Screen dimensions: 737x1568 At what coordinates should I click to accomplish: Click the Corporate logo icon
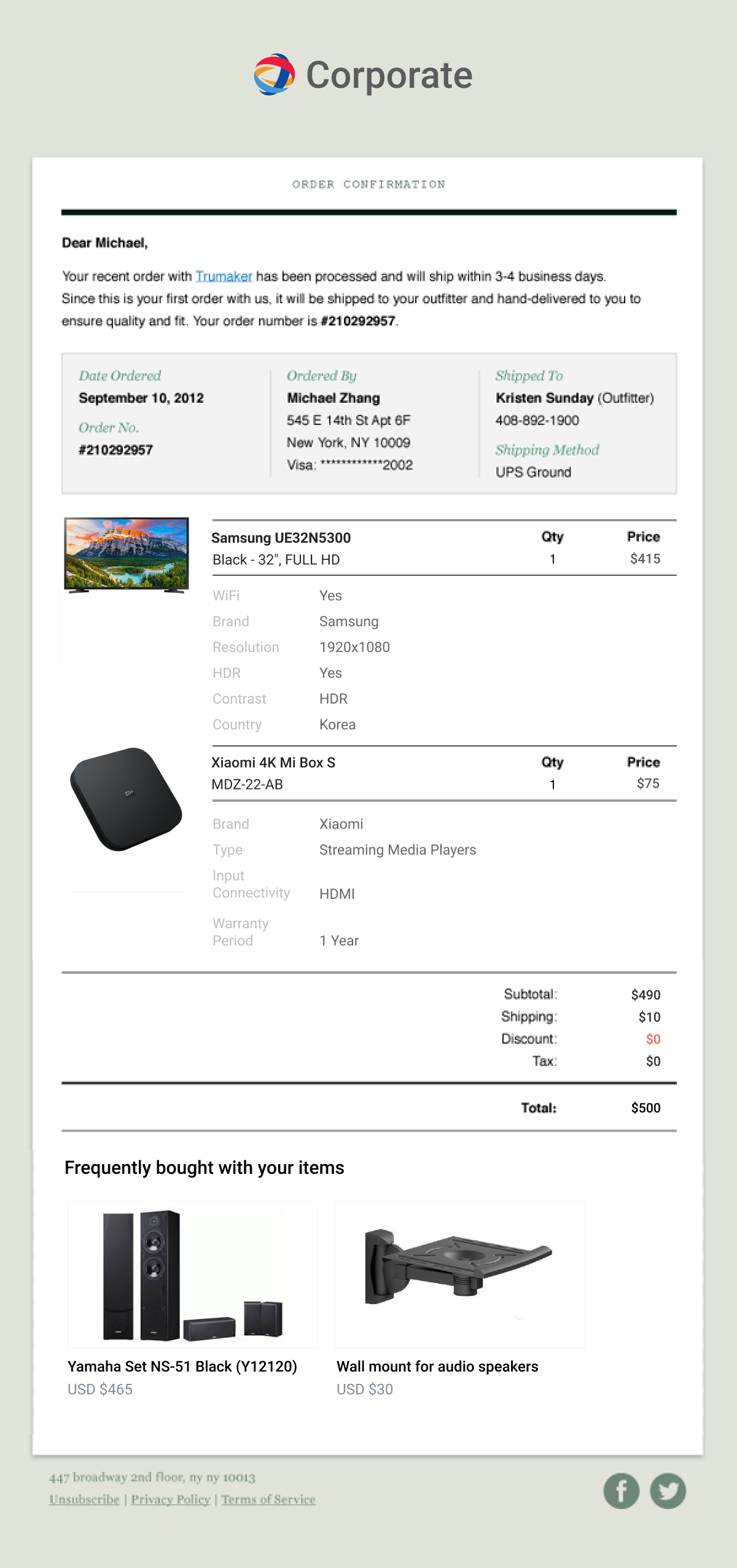(x=275, y=74)
